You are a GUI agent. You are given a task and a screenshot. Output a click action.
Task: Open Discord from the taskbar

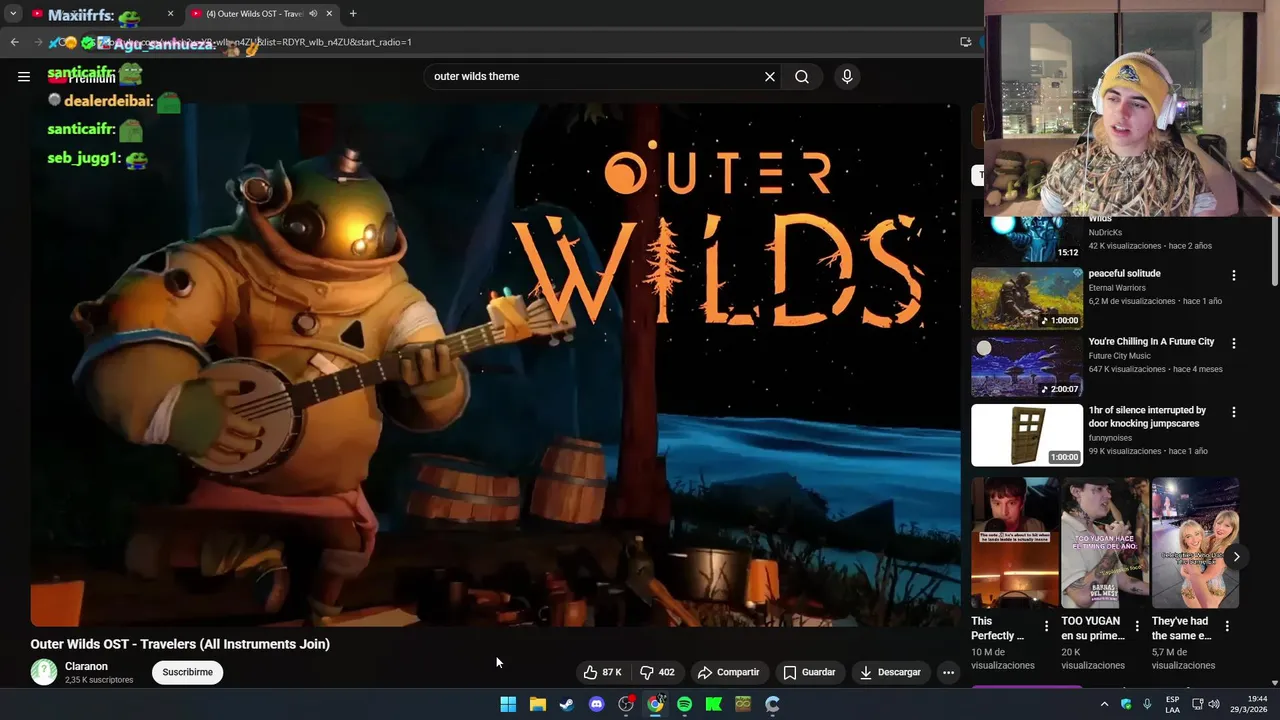click(597, 704)
